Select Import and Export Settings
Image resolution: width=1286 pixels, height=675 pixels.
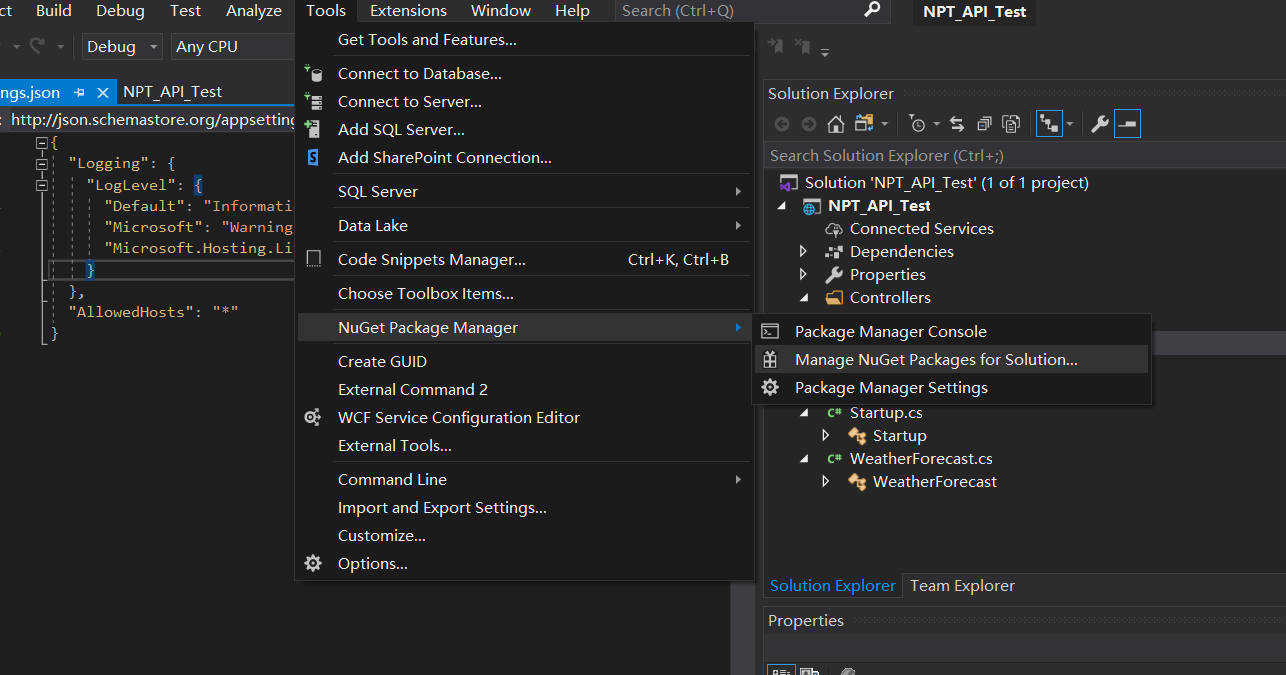point(524,507)
